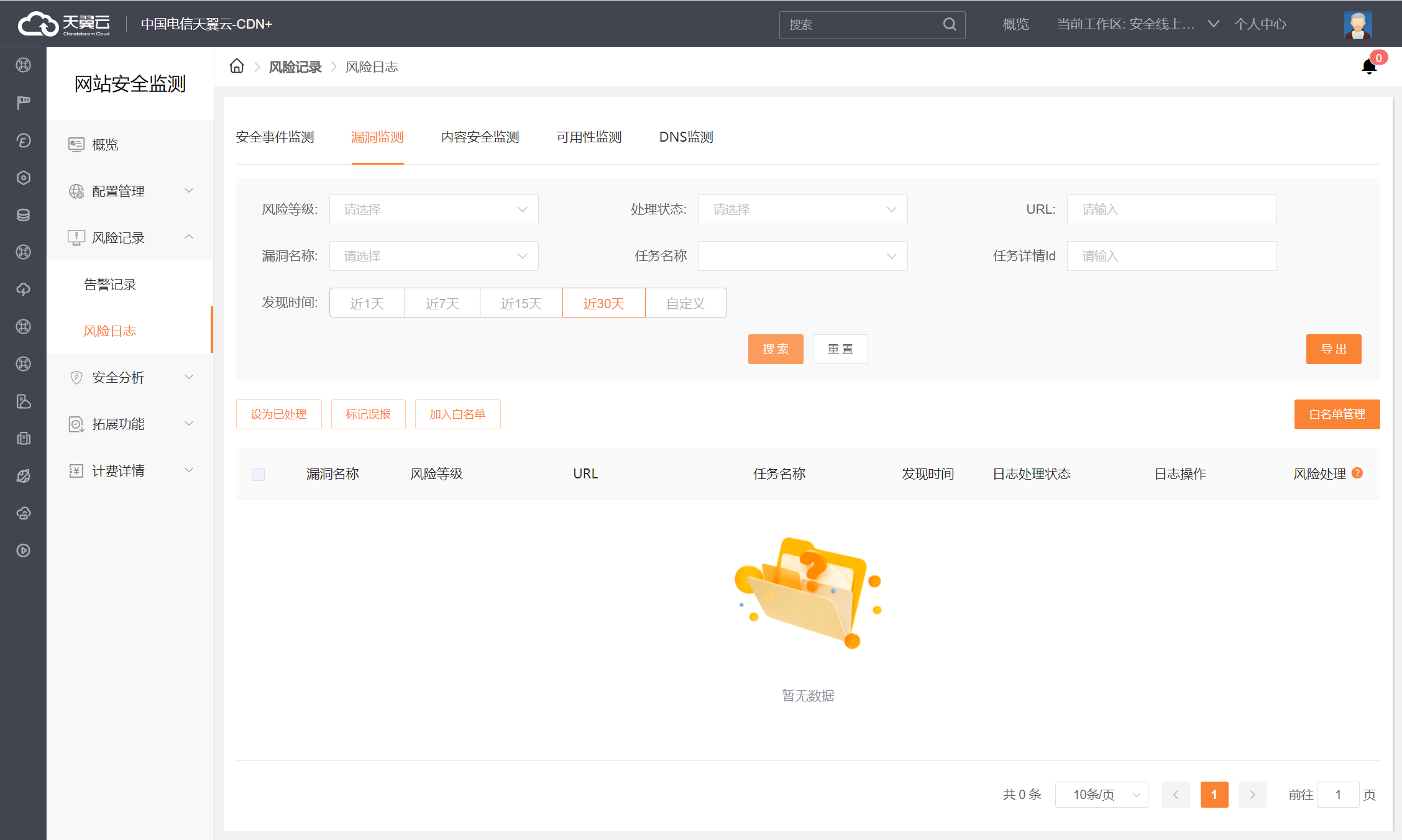Switch to the 内容安全监测 tab
The image size is (1402, 840).
(x=480, y=137)
